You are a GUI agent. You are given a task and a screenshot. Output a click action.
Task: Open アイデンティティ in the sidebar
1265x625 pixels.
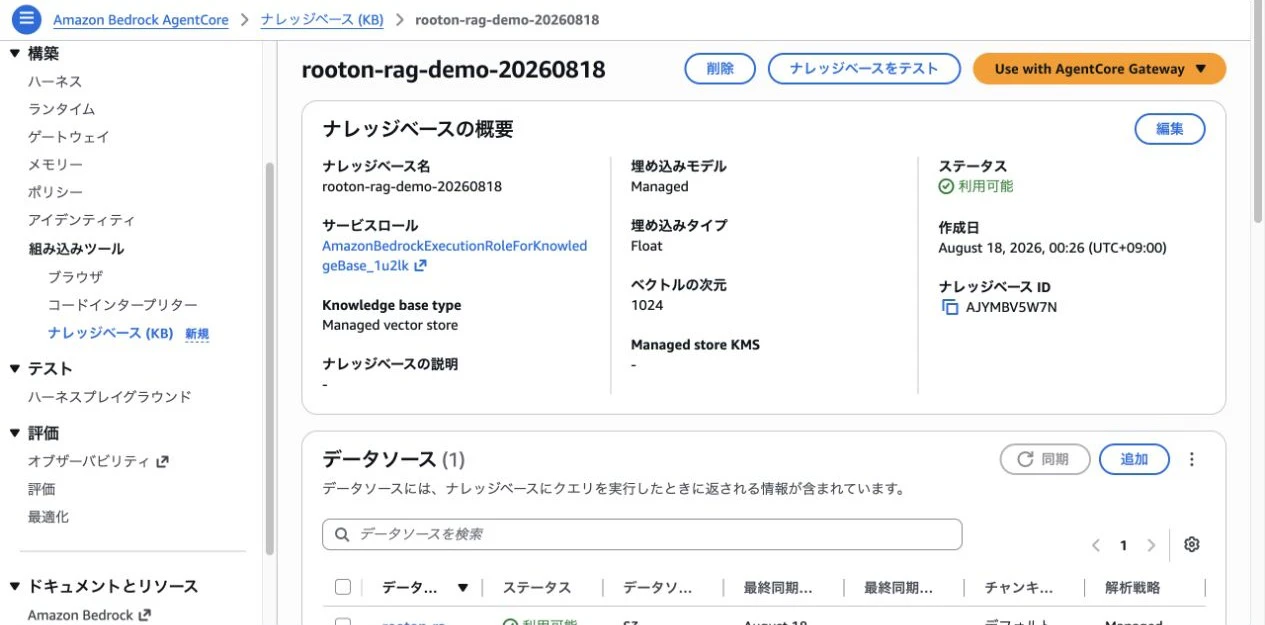pos(81,220)
